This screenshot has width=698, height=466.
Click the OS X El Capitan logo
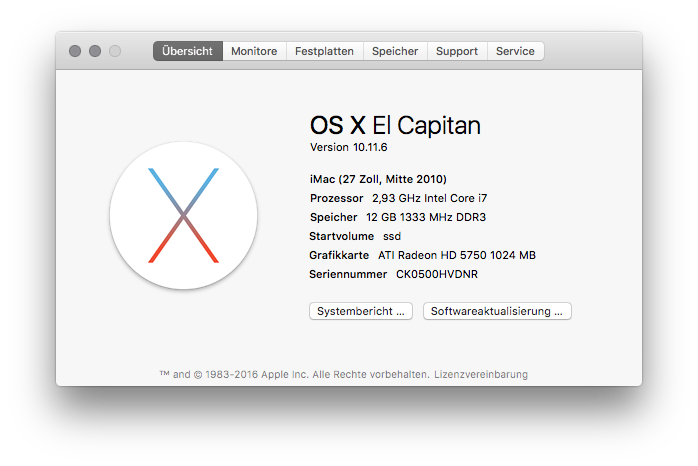(x=183, y=215)
